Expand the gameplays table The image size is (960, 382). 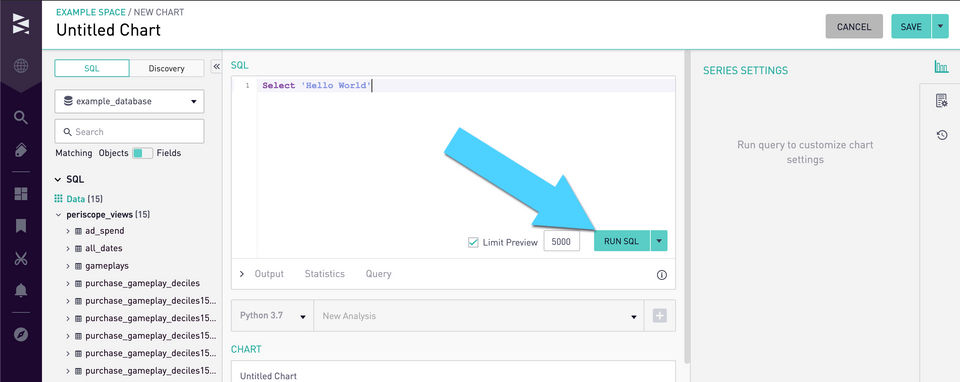68,266
